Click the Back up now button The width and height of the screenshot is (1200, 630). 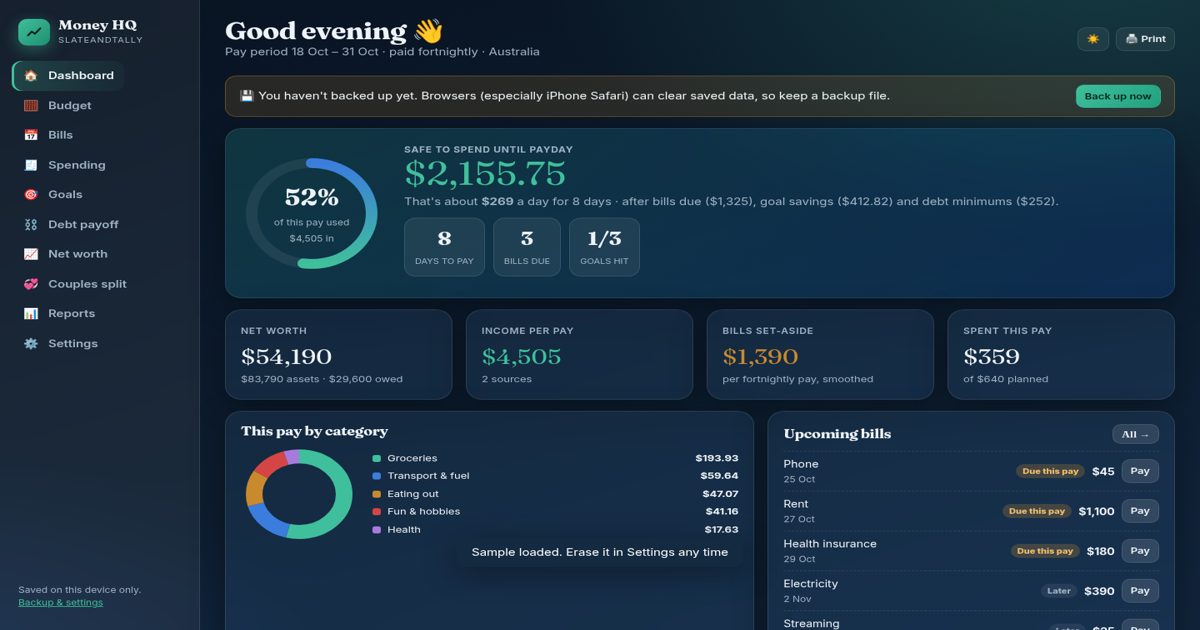pyautogui.click(x=1118, y=96)
